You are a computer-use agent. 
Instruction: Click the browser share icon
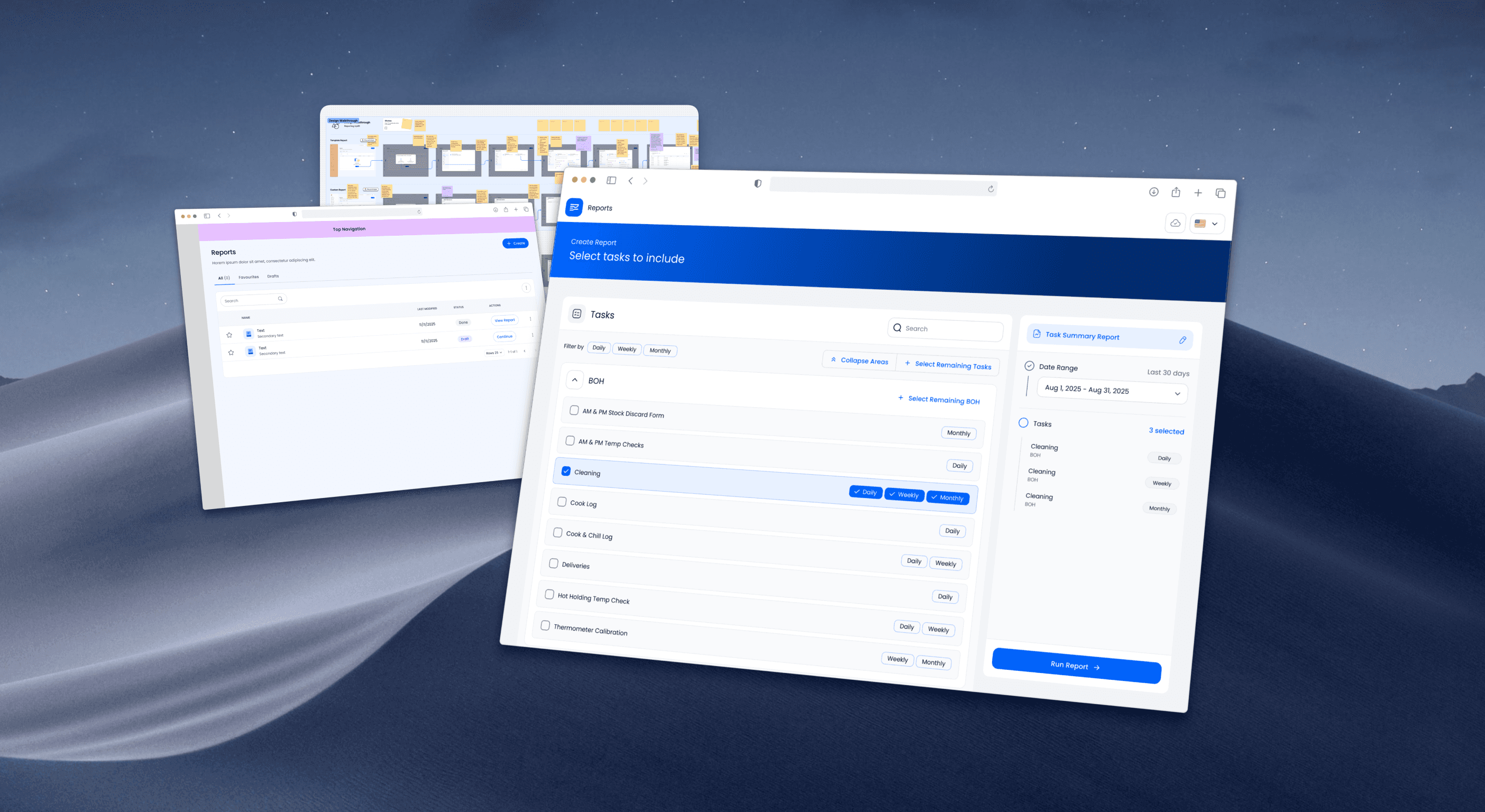point(1176,192)
